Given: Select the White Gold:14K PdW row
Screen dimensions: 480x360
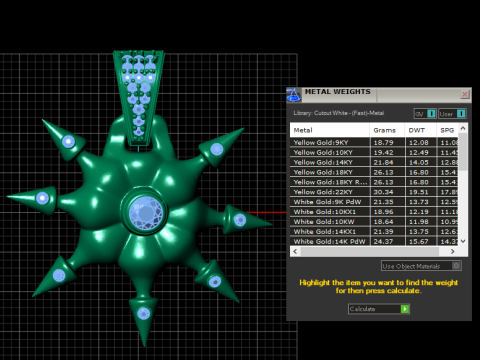Looking at the screenshot, I should pyautogui.click(x=374, y=241).
